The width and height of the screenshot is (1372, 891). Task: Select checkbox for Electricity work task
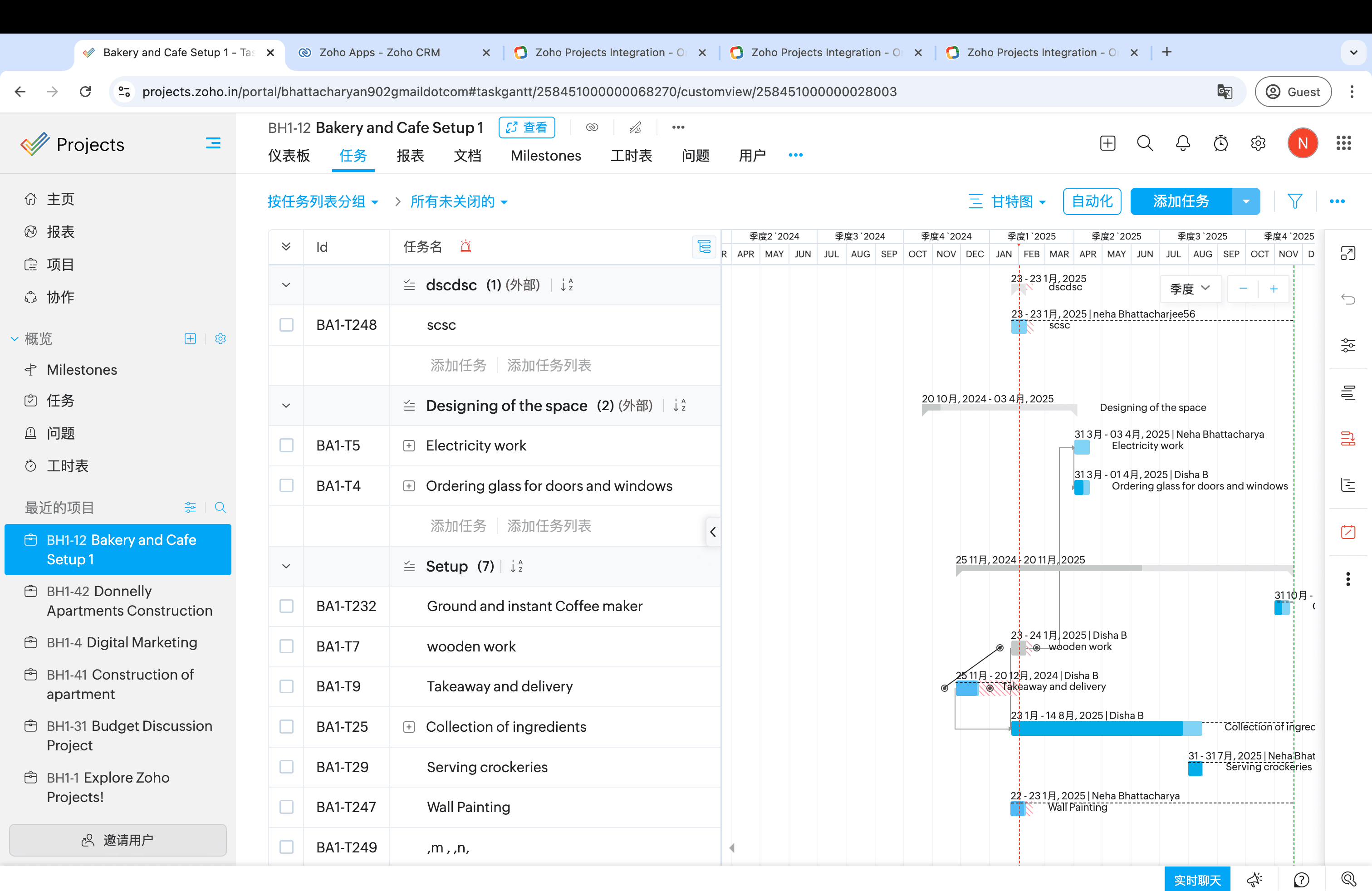[286, 445]
